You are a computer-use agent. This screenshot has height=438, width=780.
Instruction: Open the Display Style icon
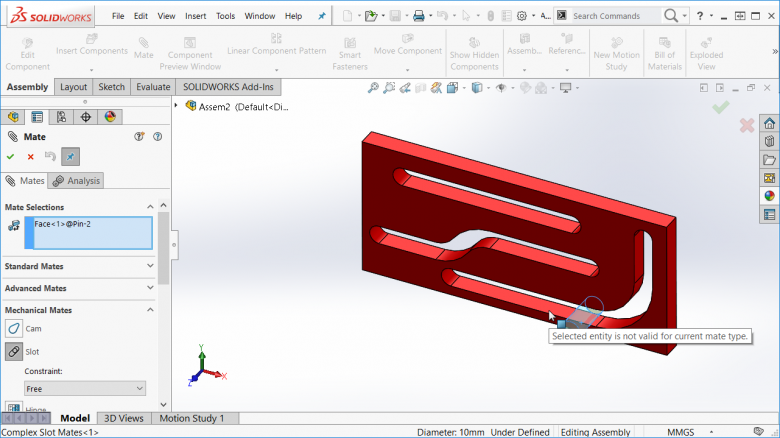pyautogui.click(x=477, y=88)
